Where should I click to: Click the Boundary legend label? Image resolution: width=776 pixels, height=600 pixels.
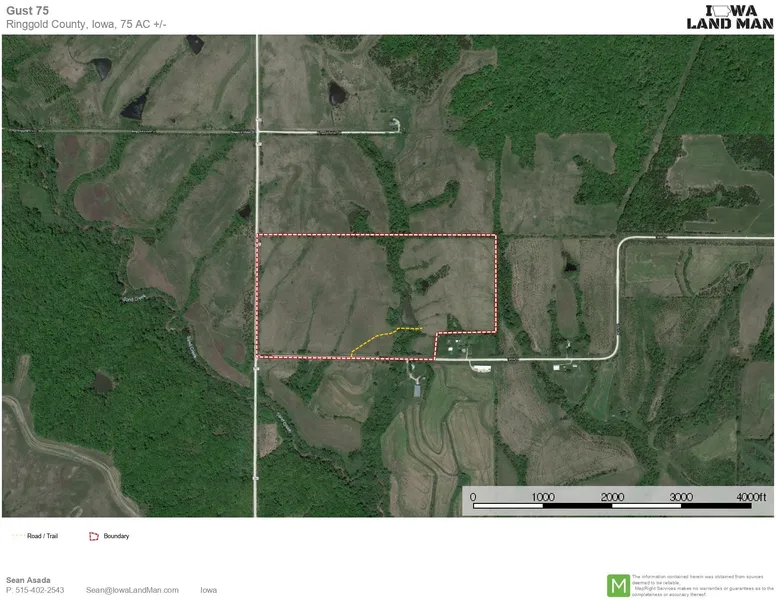116,536
